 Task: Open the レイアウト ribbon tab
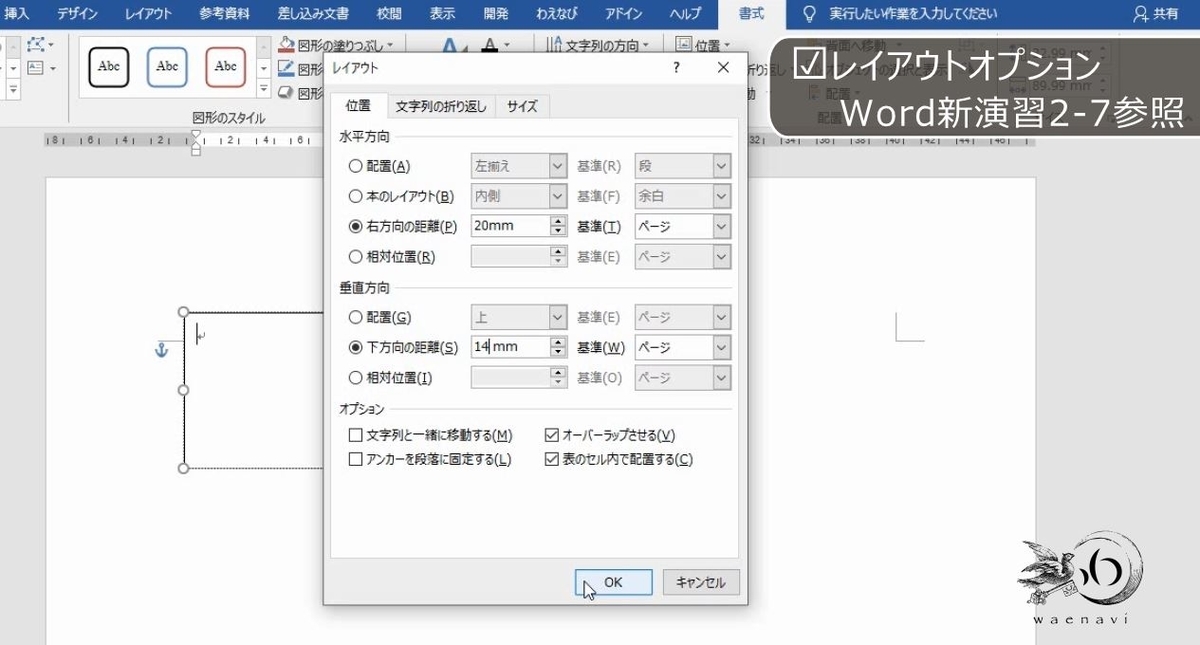coord(148,14)
